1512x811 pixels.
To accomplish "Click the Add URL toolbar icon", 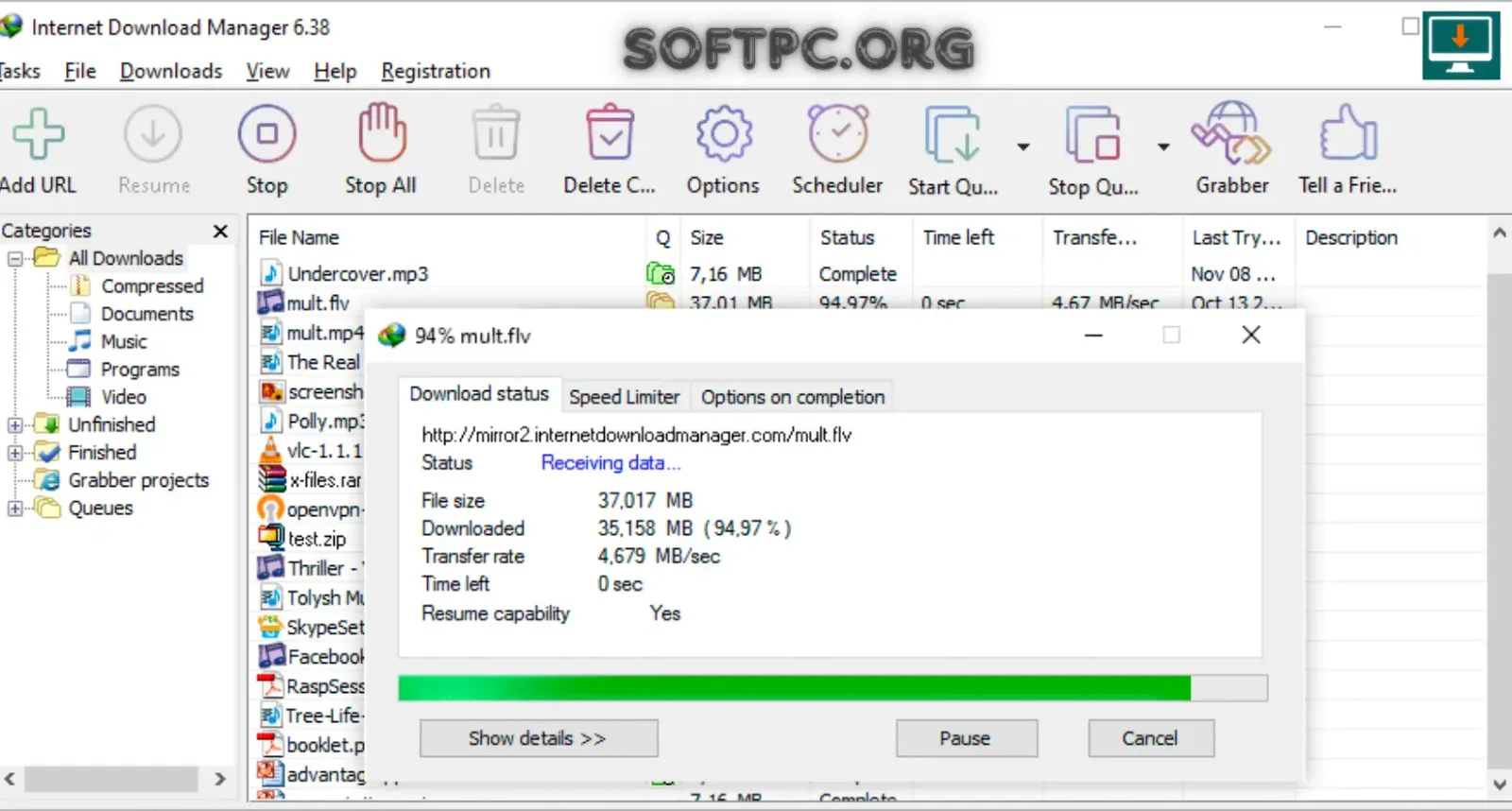I will point(38,134).
